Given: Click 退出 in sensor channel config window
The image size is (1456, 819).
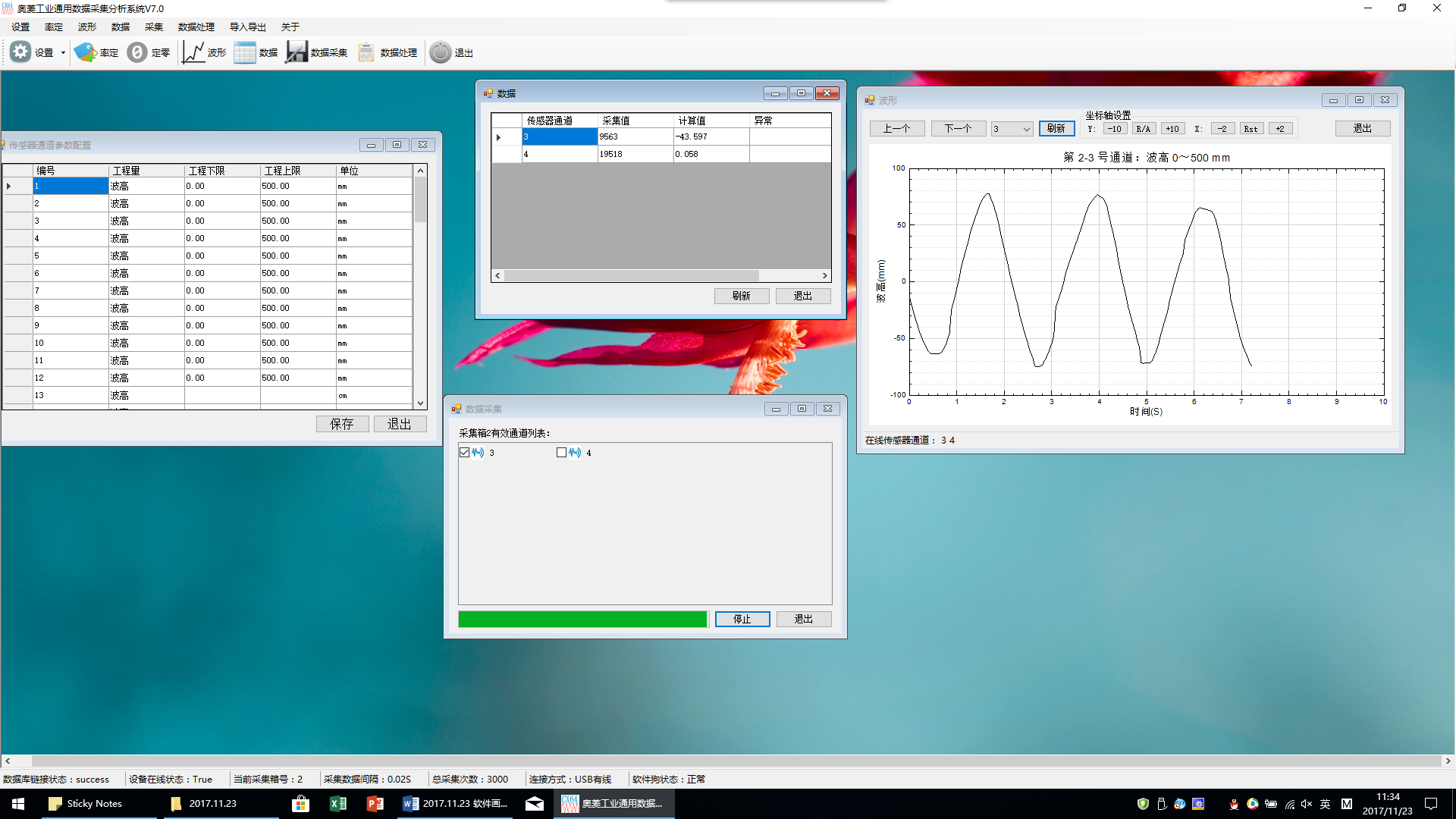Looking at the screenshot, I should pos(400,424).
